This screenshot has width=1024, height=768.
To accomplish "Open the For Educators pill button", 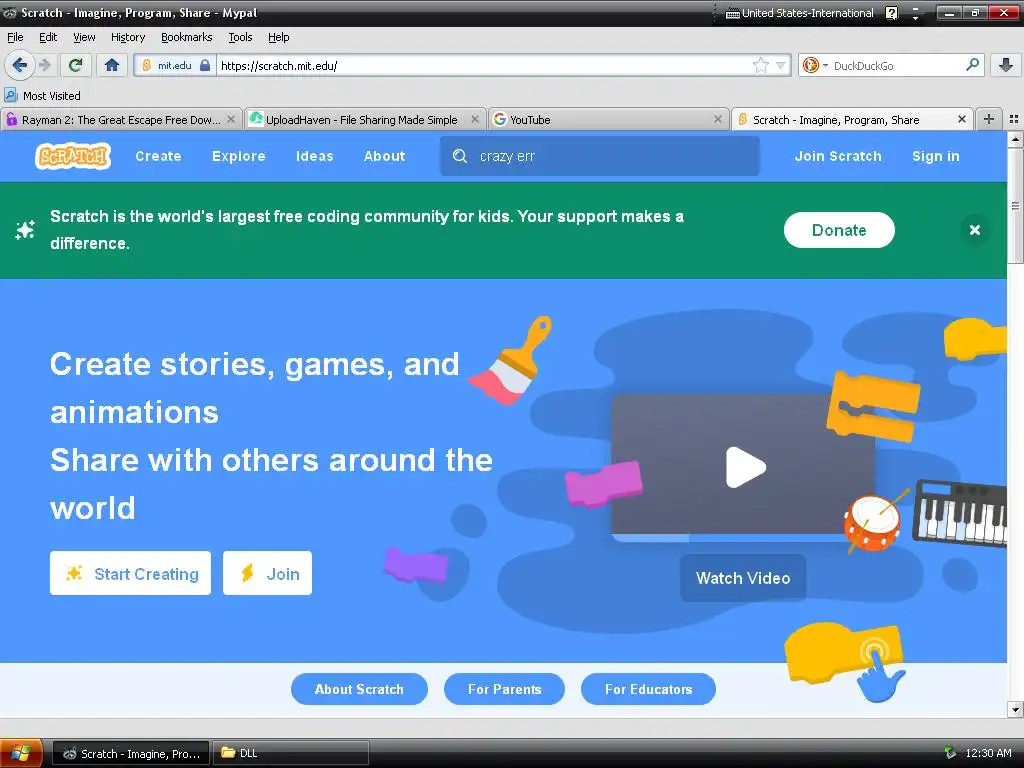I will [x=648, y=689].
